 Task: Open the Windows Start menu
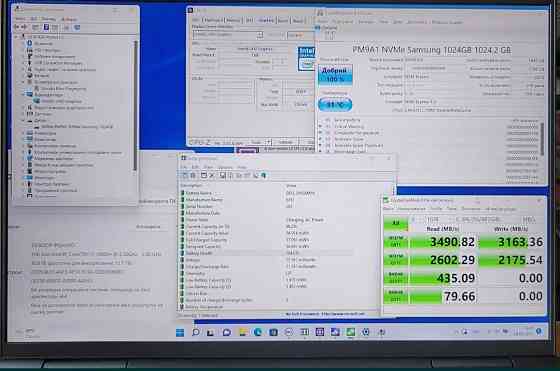click(180, 332)
